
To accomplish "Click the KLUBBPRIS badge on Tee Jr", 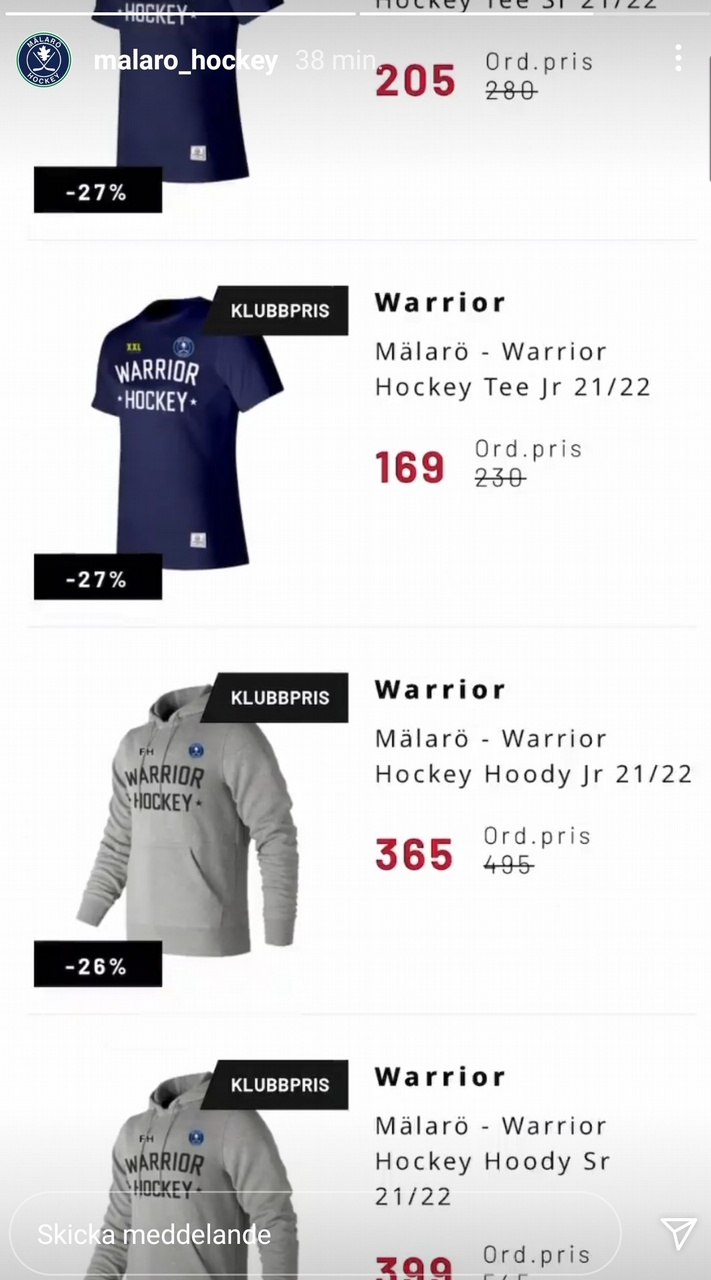I will pos(279,311).
